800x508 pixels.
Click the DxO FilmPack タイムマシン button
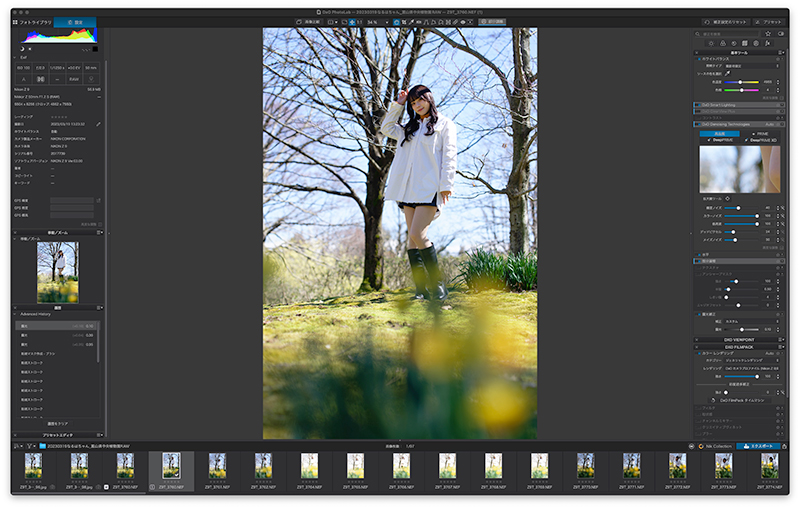[739, 400]
